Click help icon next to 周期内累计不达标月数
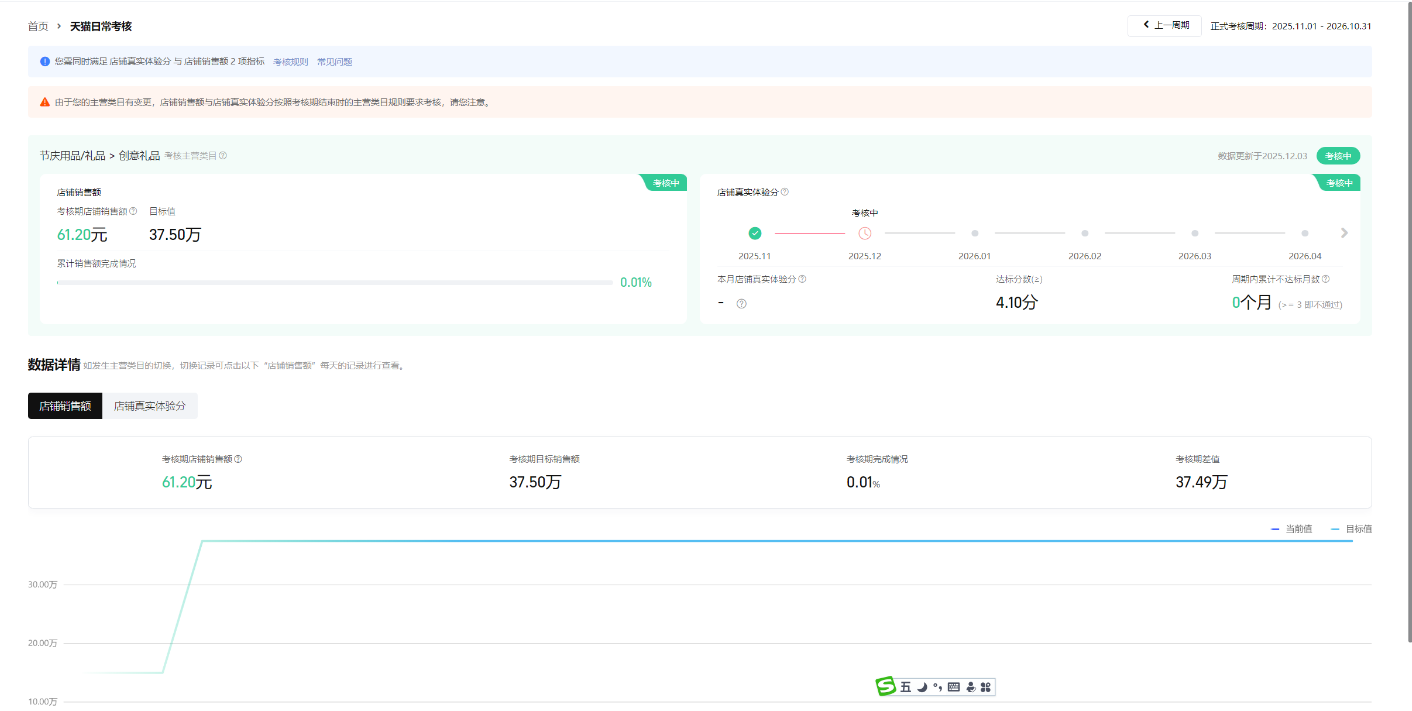 pyautogui.click(x=1326, y=280)
